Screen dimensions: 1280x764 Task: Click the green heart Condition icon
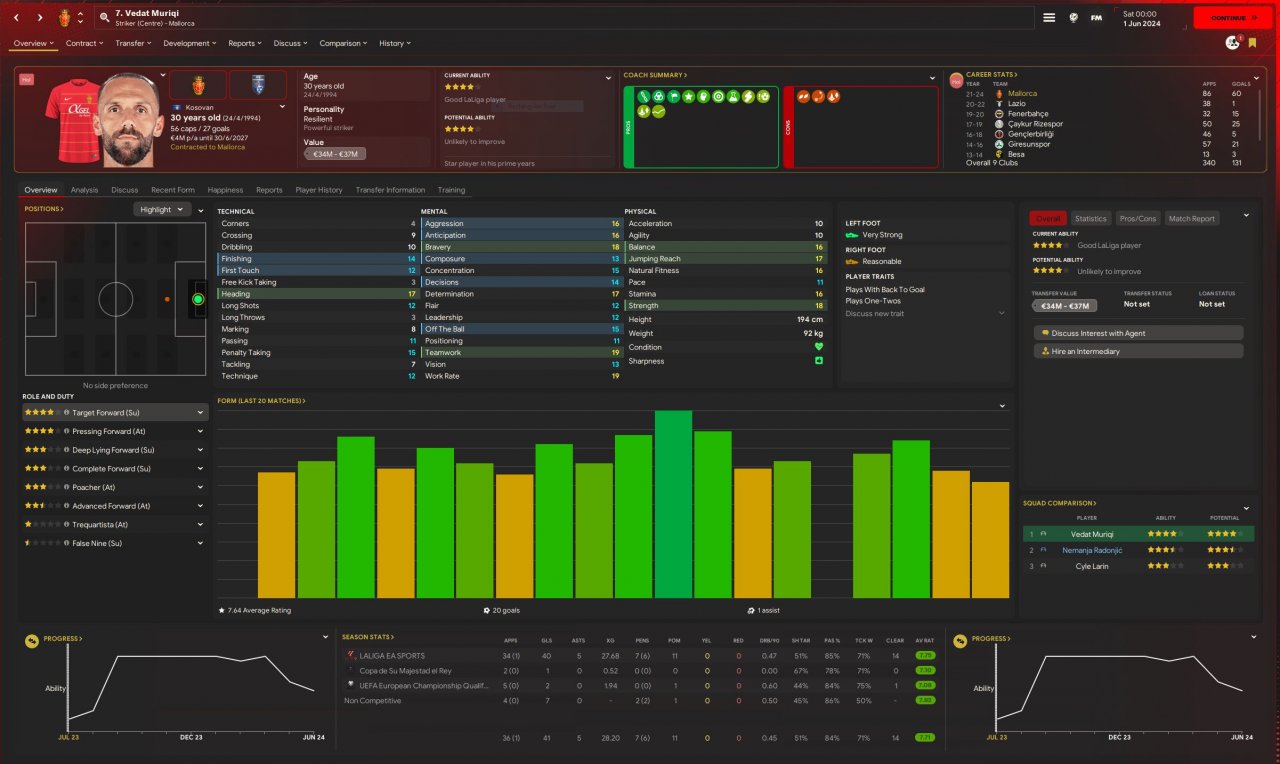pos(819,347)
